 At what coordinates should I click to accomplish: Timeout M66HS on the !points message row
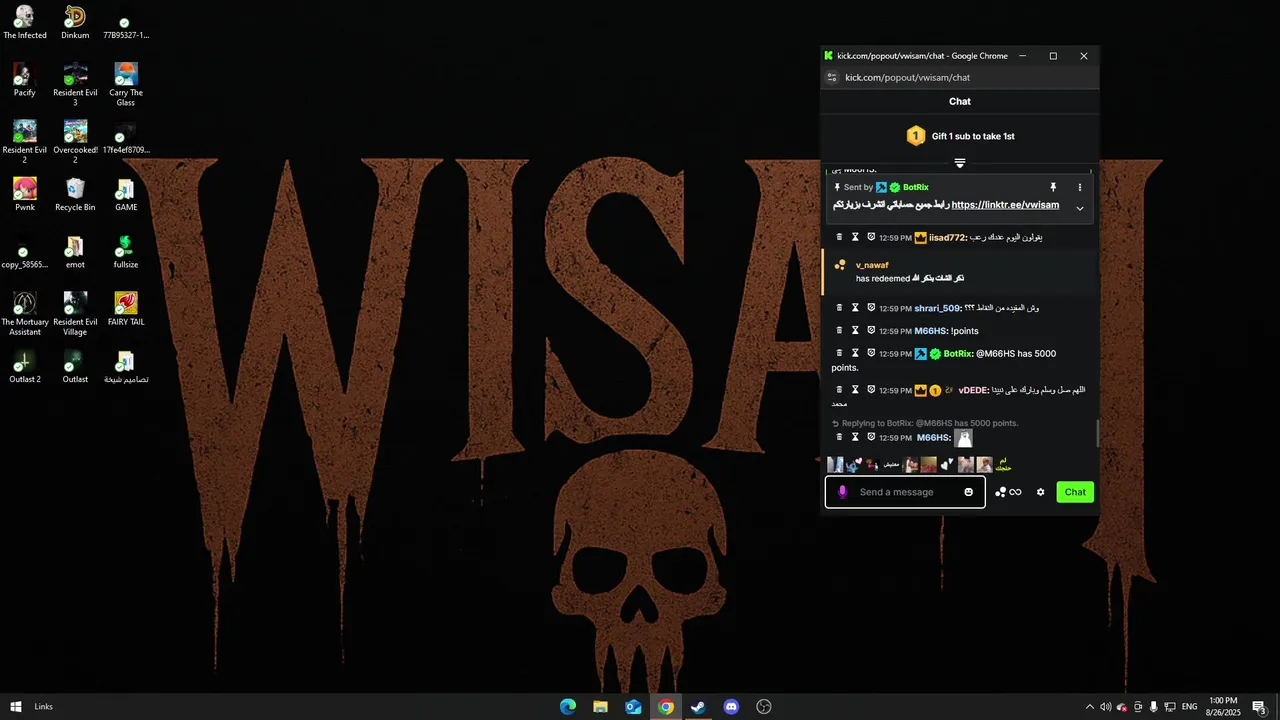tap(855, 330)
